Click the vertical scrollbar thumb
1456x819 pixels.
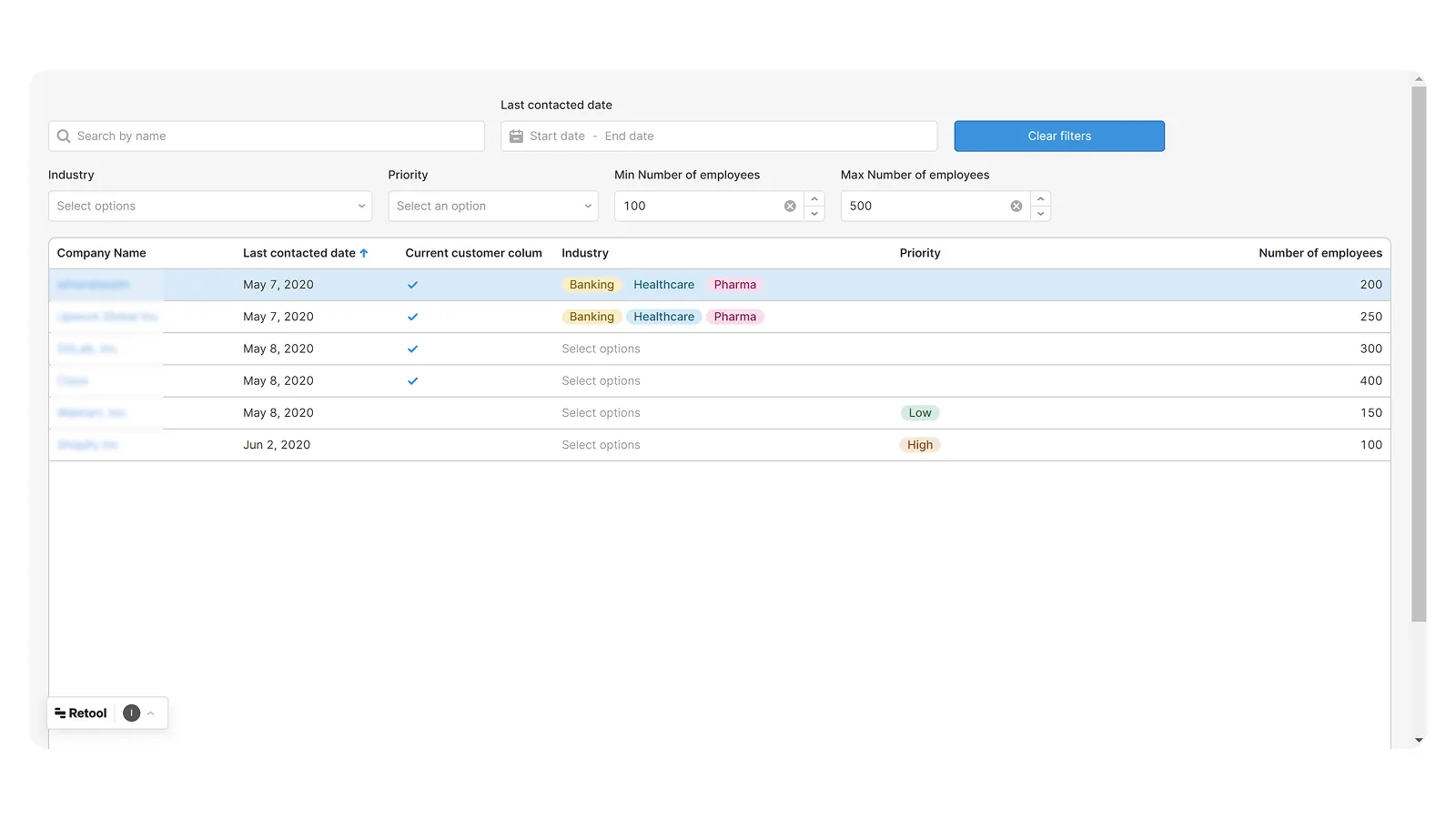[x=1419, y=354]
